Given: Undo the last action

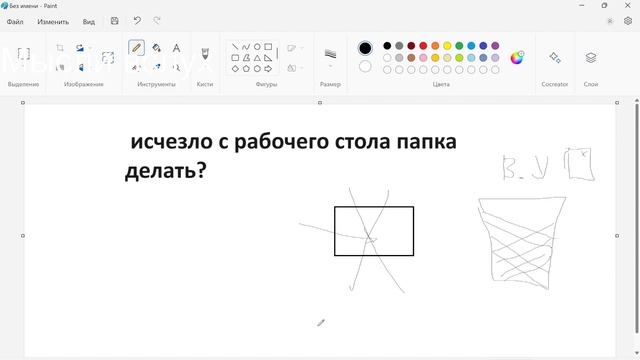Looking at the screenshot, I should tap(137, 21).
